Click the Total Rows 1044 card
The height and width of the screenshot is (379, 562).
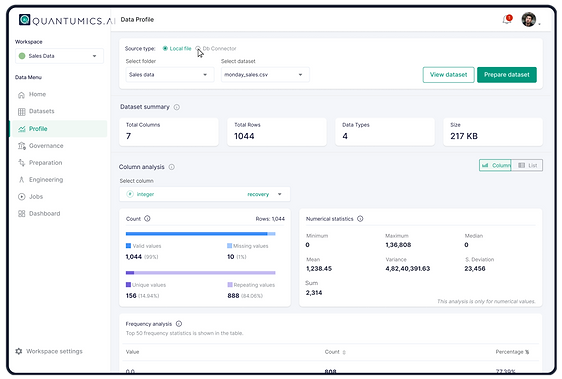point(277,132)
